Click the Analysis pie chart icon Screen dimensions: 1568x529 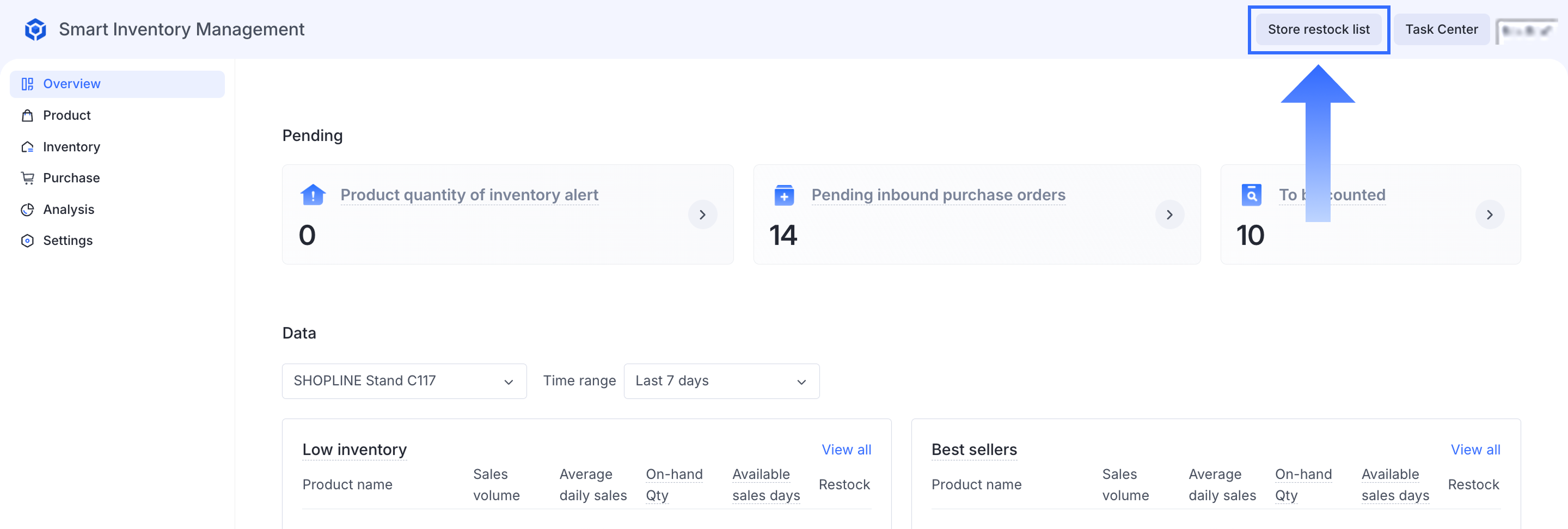27,210
